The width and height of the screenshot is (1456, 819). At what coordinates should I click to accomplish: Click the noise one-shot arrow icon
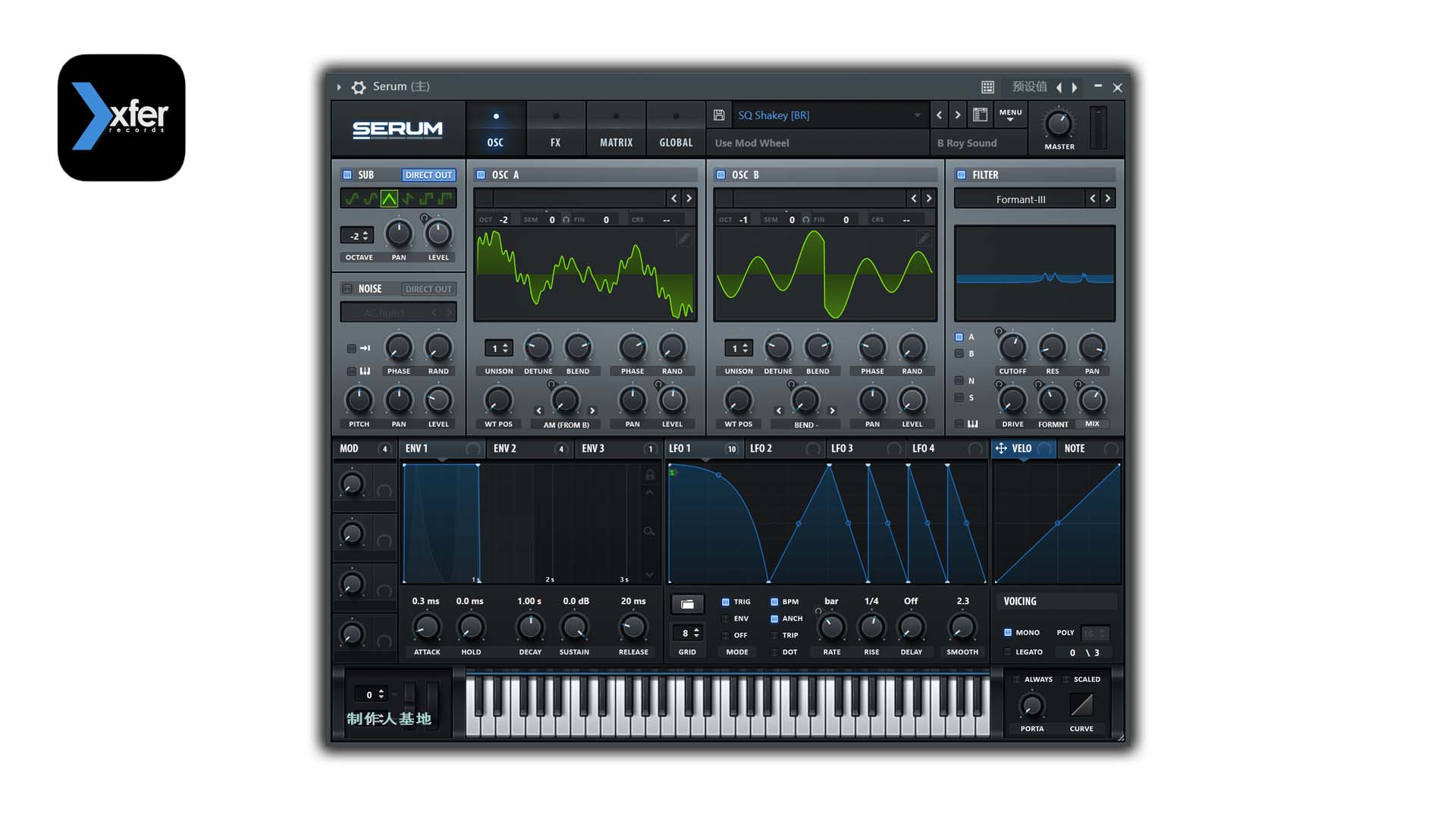(x=365, y=348)
